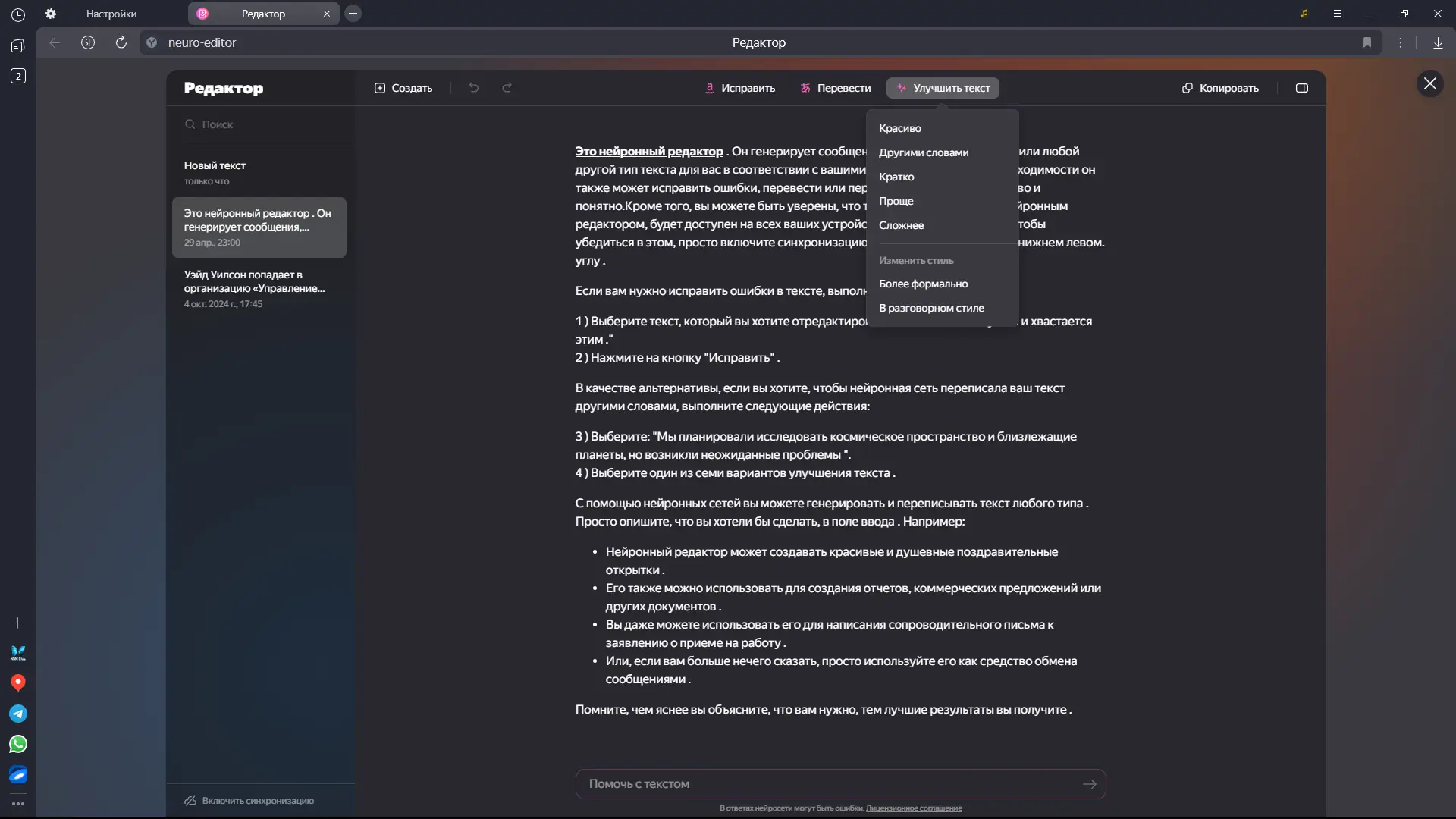The image size is (1456, 819).
Task: Click the Копировать button
Action: tap(1220, 88)
